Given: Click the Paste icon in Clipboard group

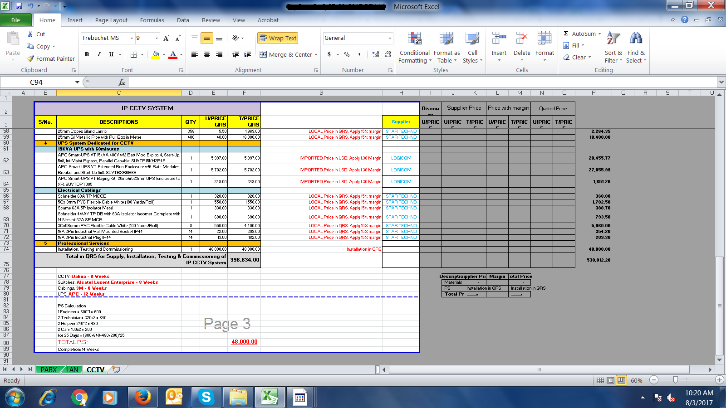Looking at the screenshot, I should click(13, 42).
